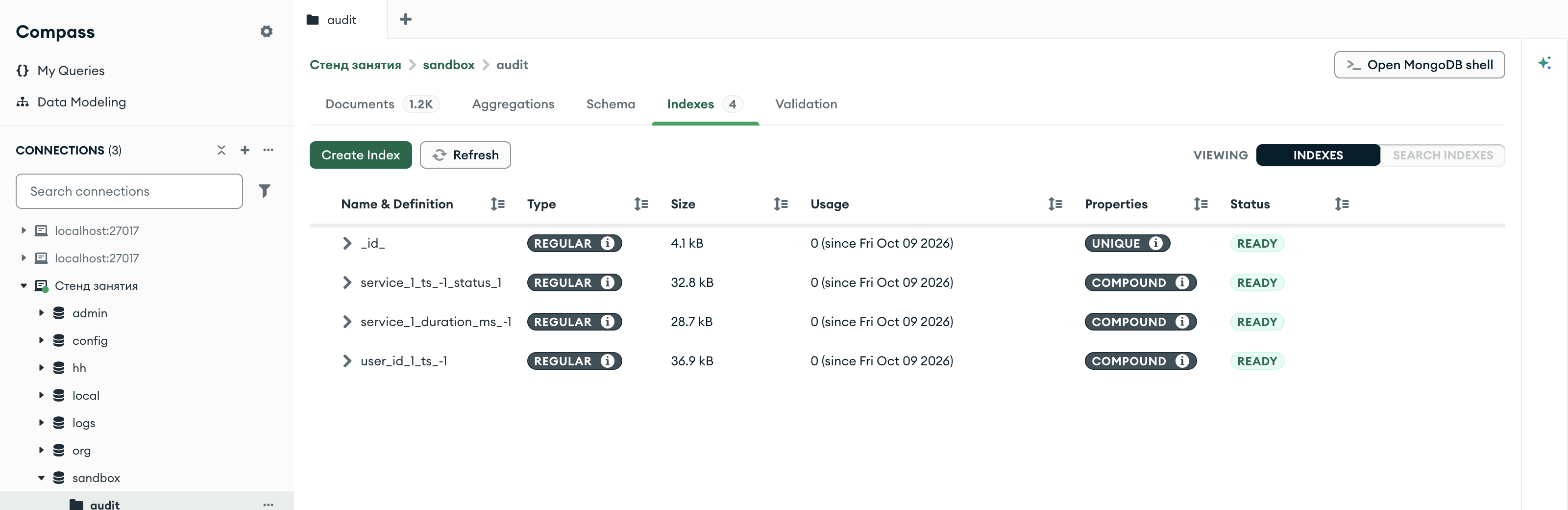This screenshot has height=510, width=1568.
Task: Refresh the index list
Action: (x=465, y=155)
